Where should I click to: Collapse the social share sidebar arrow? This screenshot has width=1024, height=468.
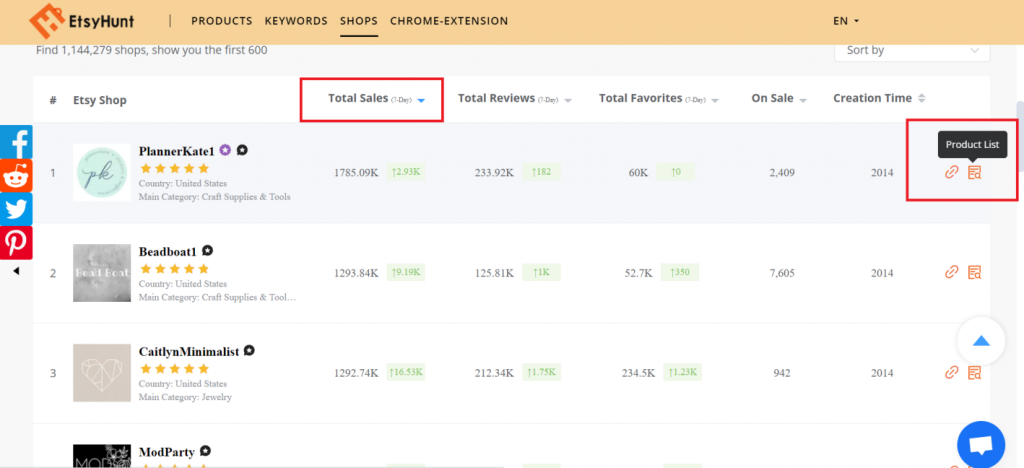click(16, 270)
